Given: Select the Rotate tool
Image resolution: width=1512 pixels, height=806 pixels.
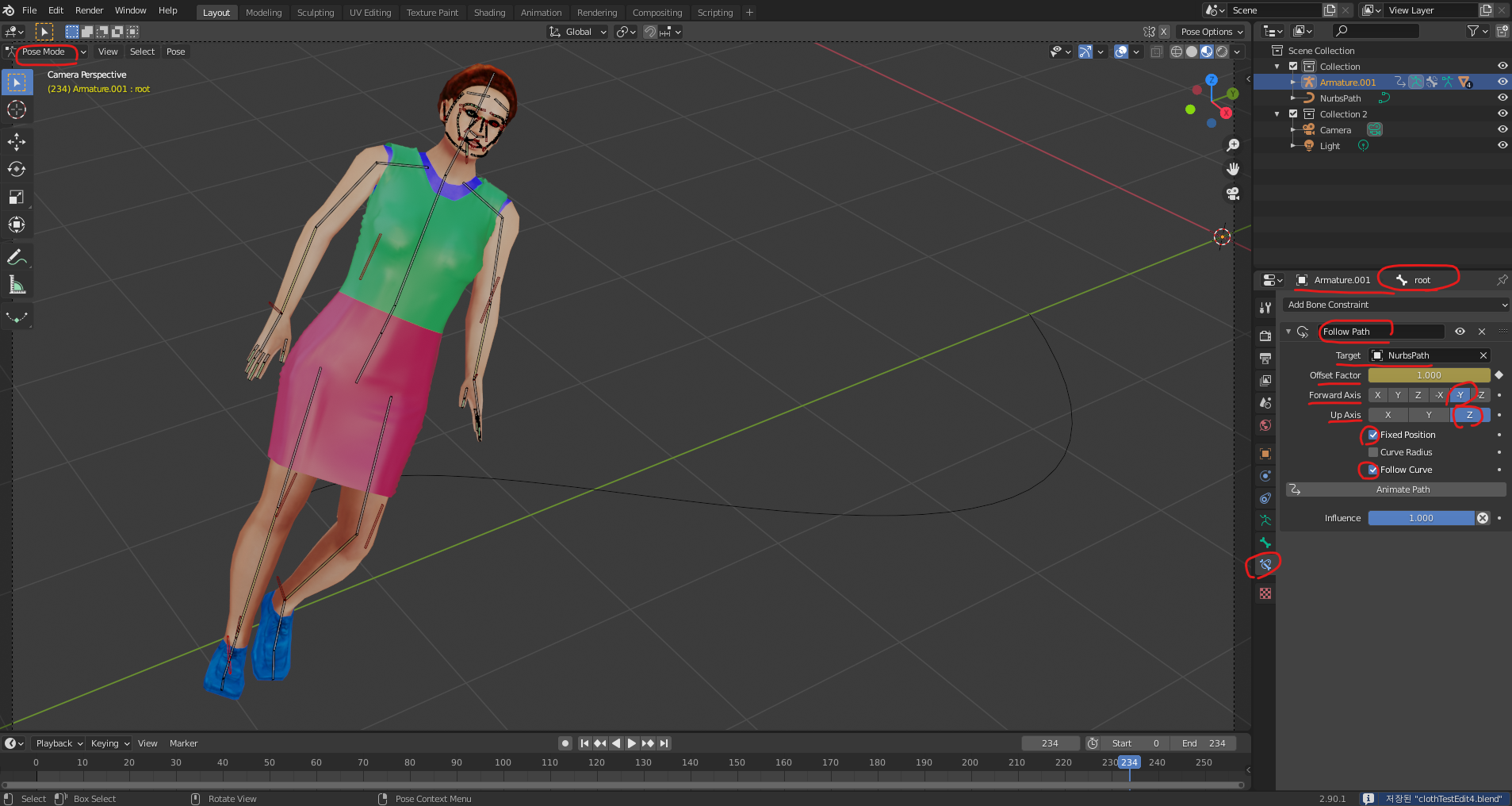Looking at the screenshot, I should [x=17, y=170].
